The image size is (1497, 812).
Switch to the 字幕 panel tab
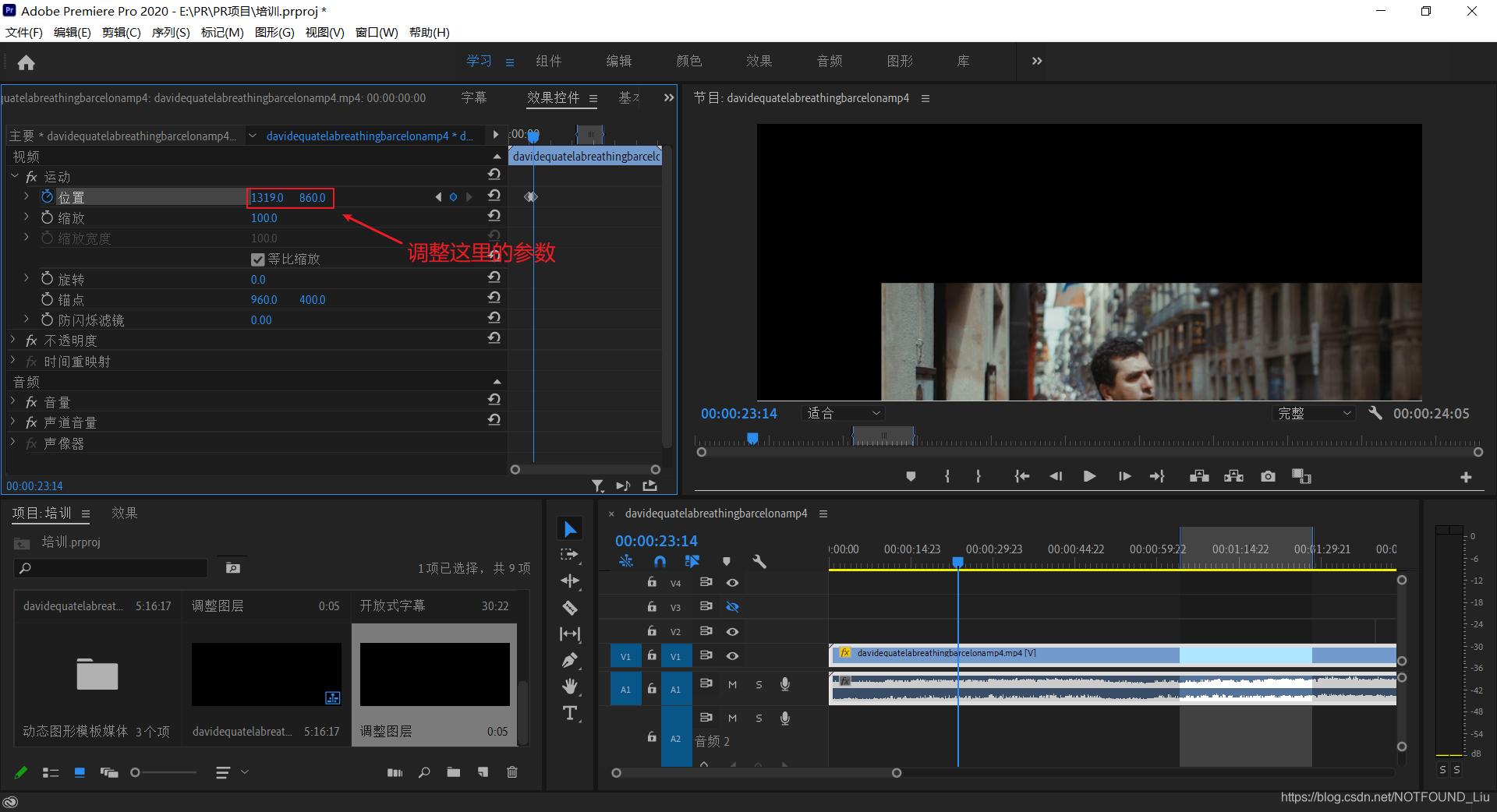tap(473, 97)
